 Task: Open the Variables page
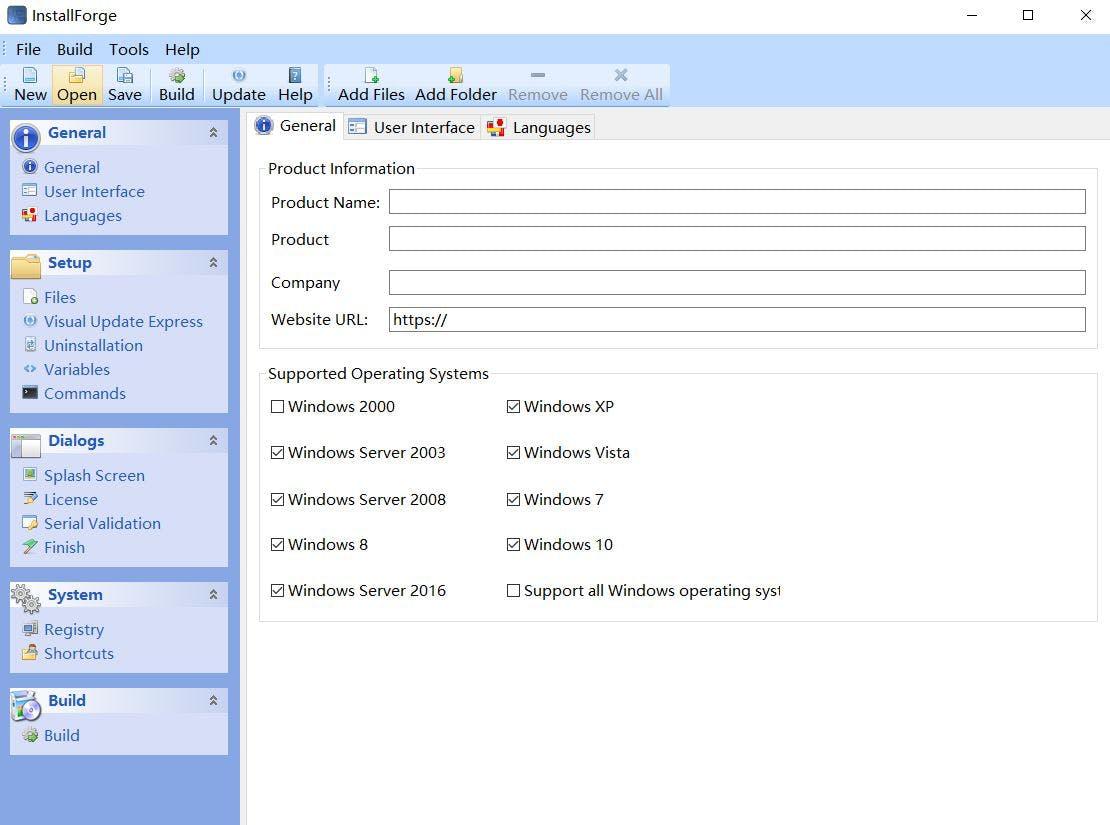pos(76,370)
